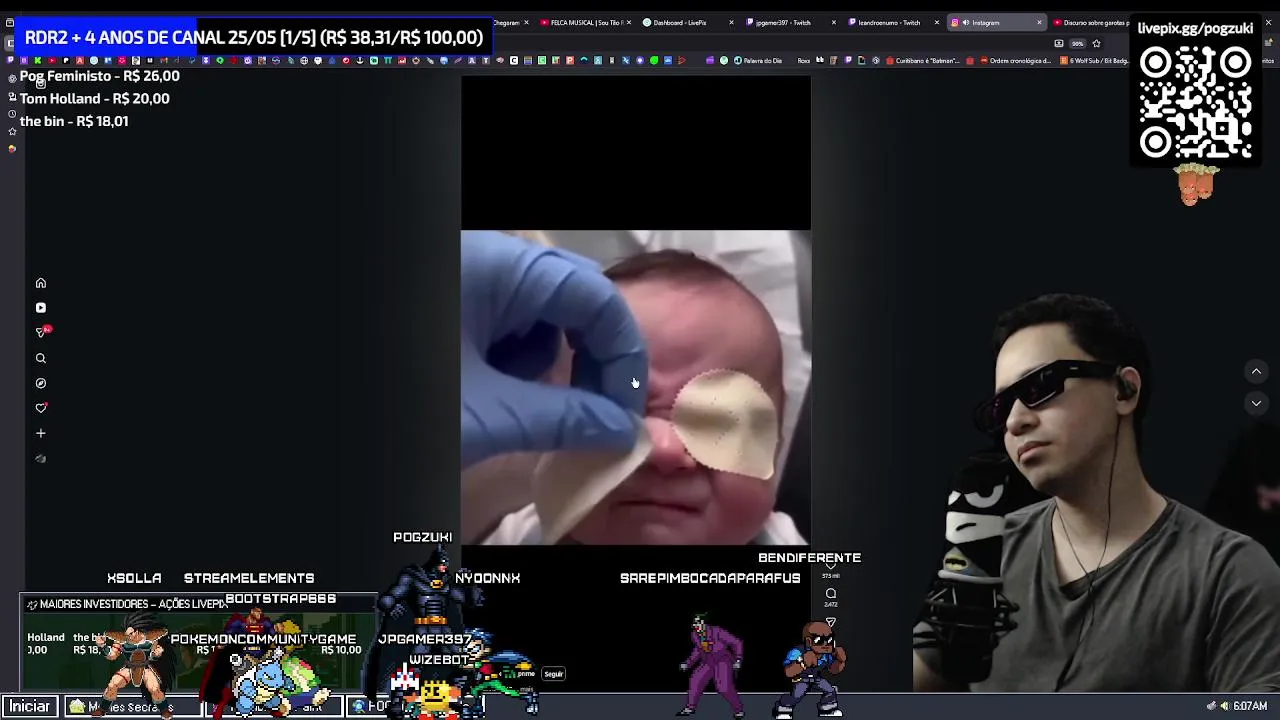The width and height of the screenshot is (1280, 720).
Task: Open the Roxa bookmark
Action: point(803,60)
